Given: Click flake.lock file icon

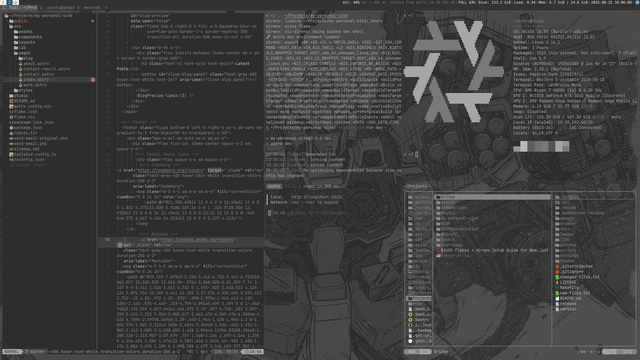Looking at the screenshot, I should coord(11,111).
